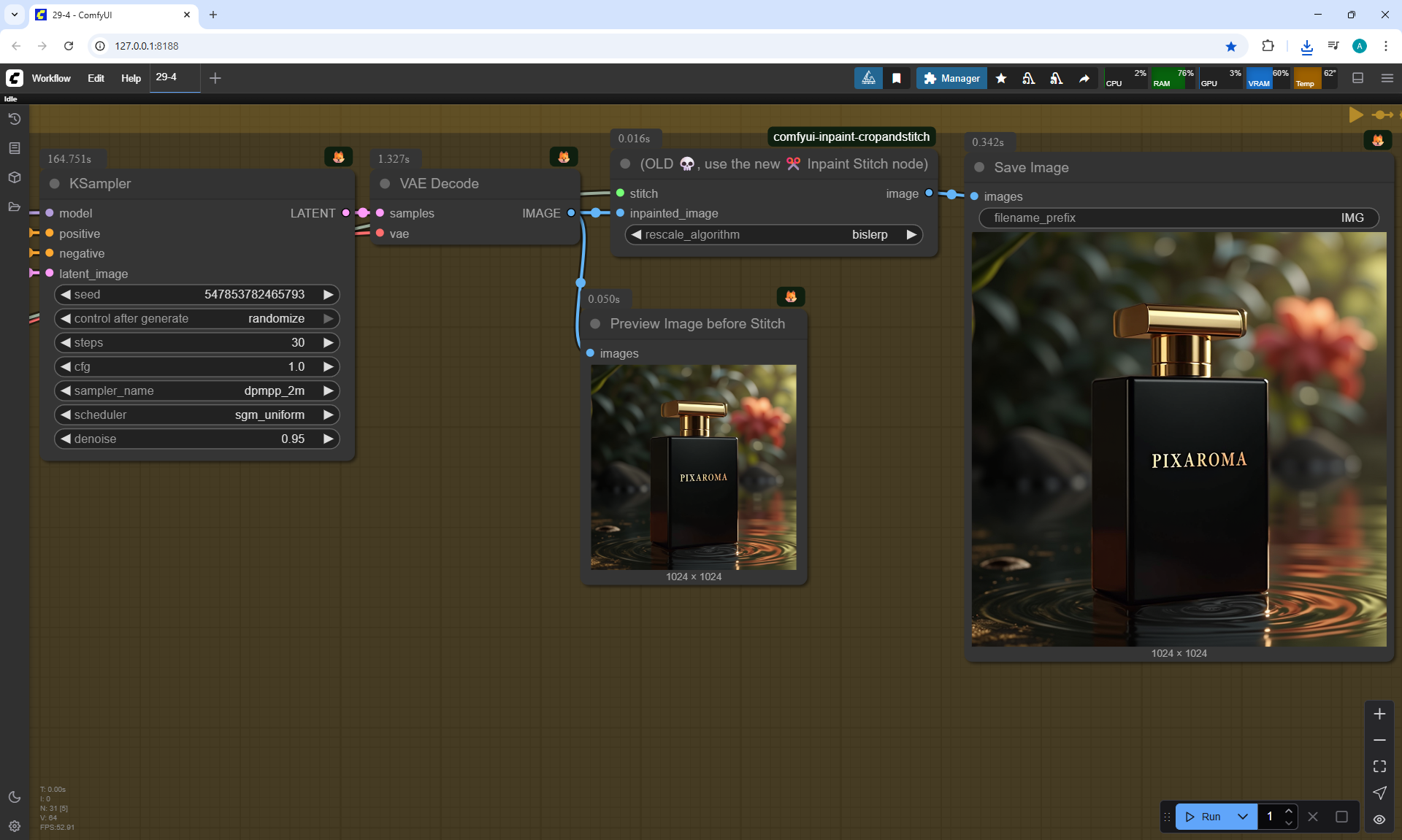Click fit view icon in canvas controls

point(1379,766)
